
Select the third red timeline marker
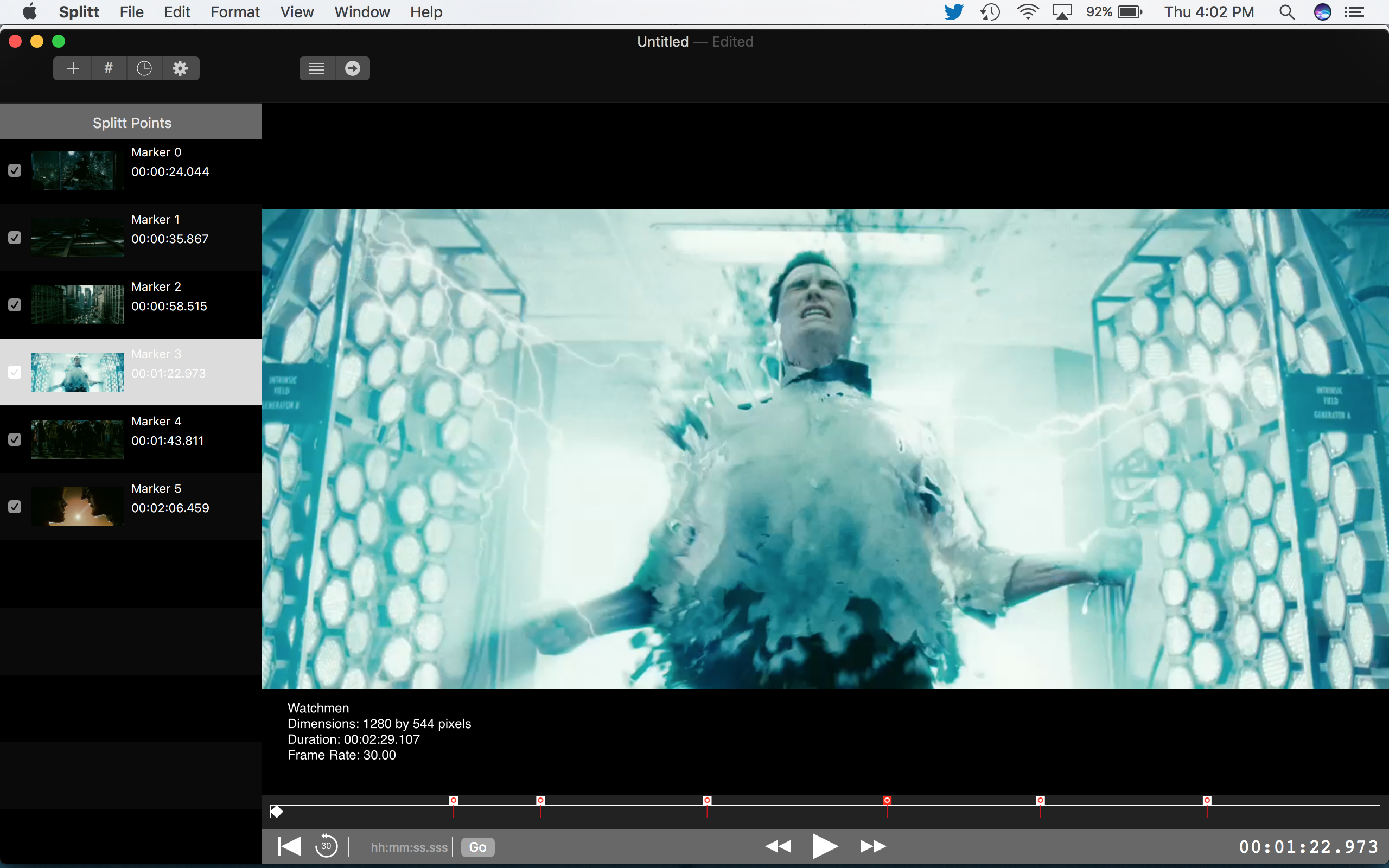pyautogui.click(x=707, y=800)
